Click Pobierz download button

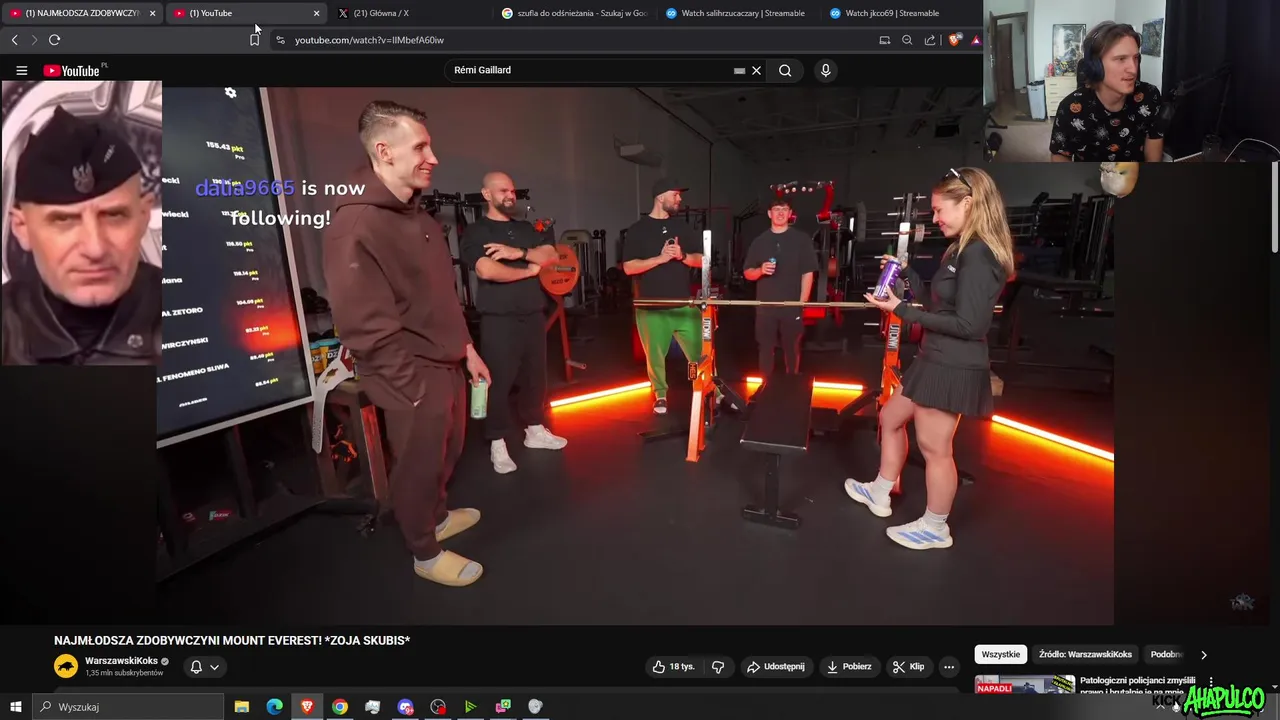(x=848, y=667)
